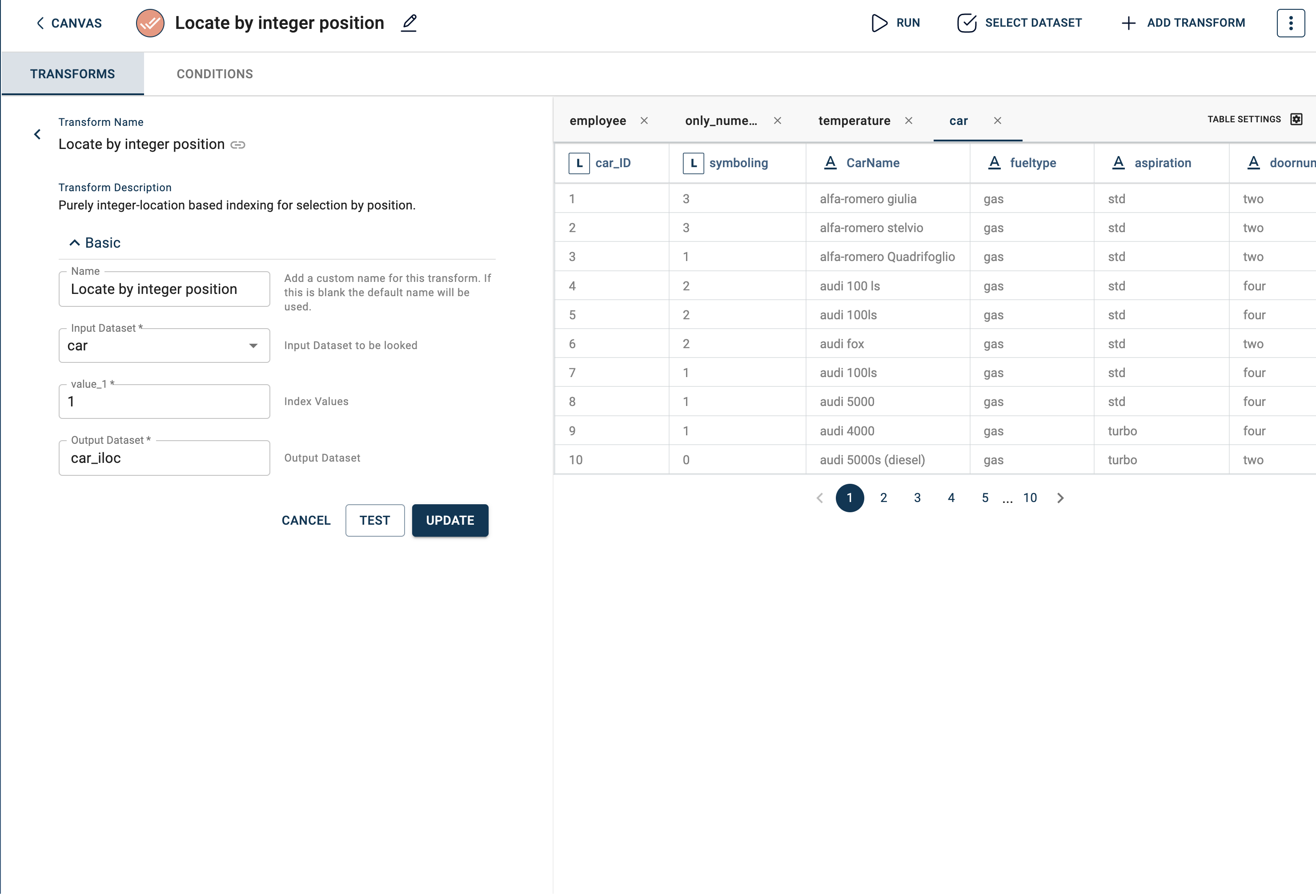This screenshot has width=1316, height=896.
Task: Click the orange double-check status icon
Action: click(150, 23)
